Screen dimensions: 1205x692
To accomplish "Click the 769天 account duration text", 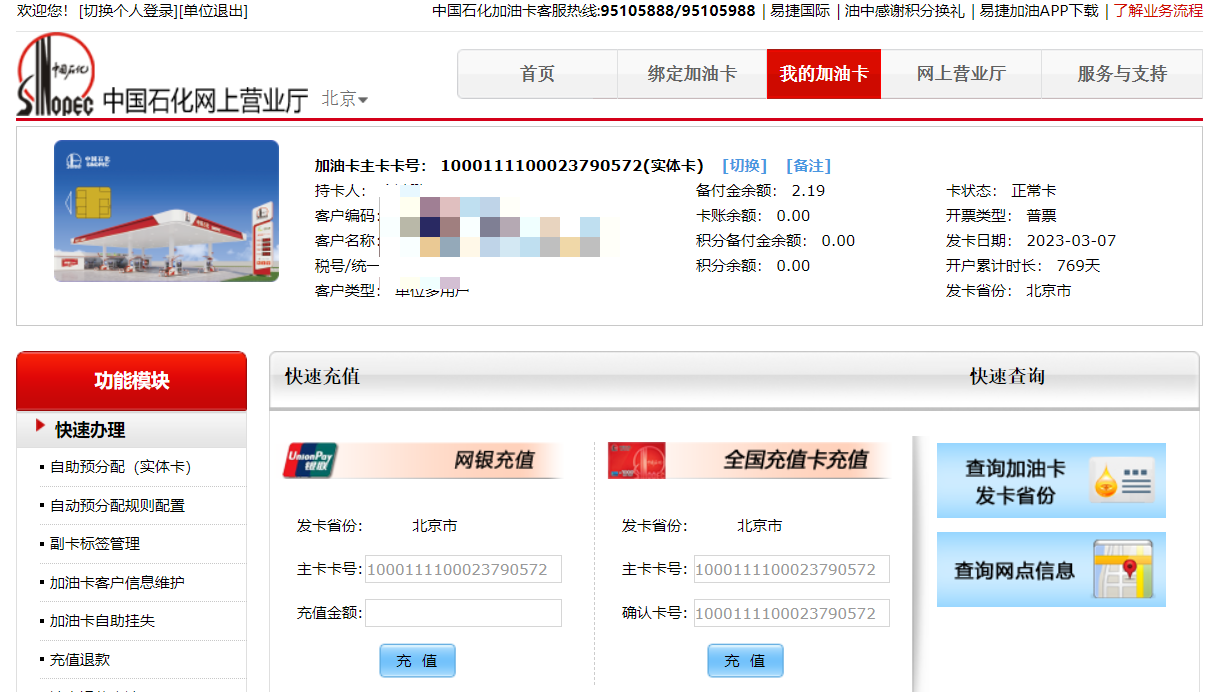I will click(x=1078, y=266).
